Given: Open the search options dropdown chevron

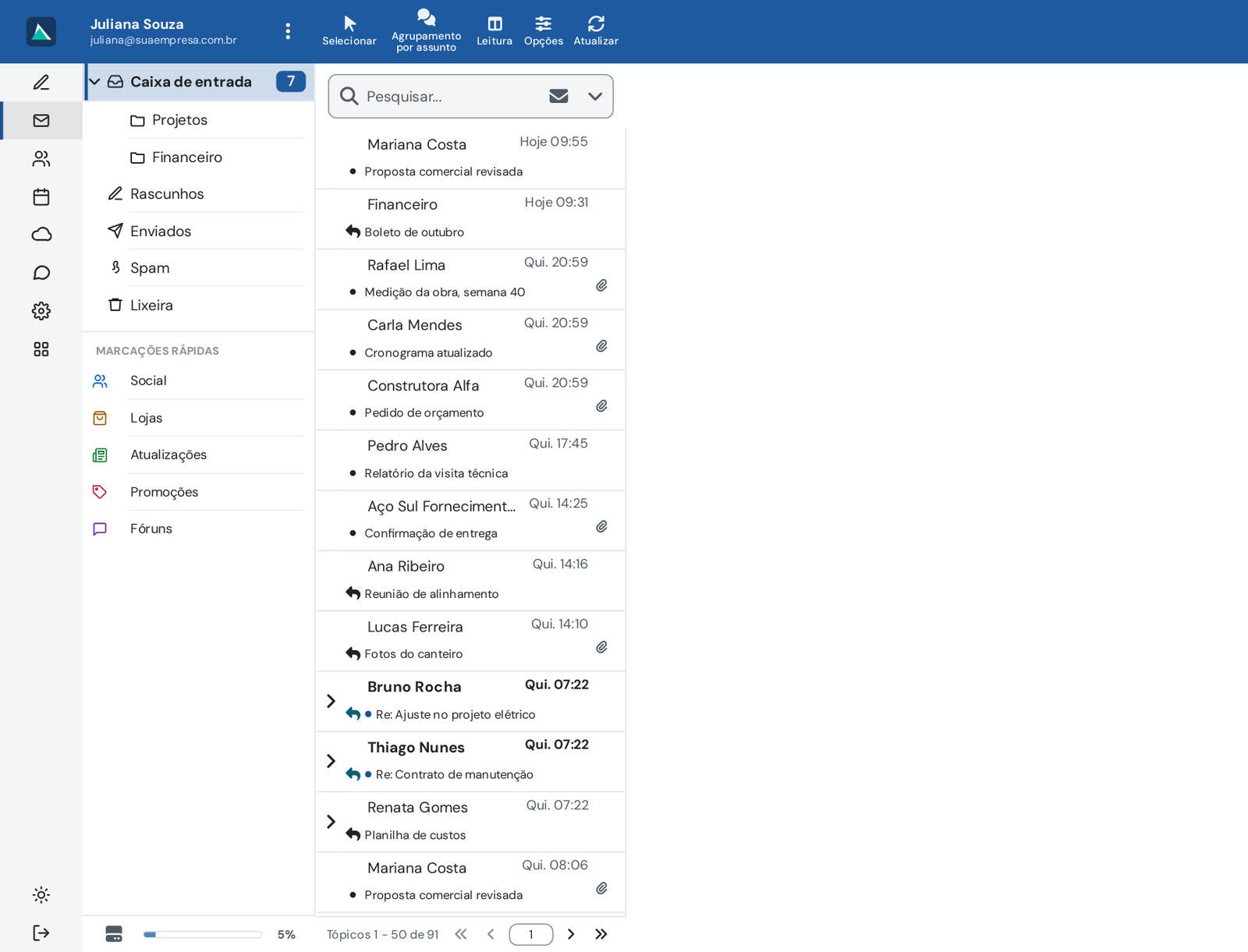Looking at the screenshot, I should click(595, 96).
